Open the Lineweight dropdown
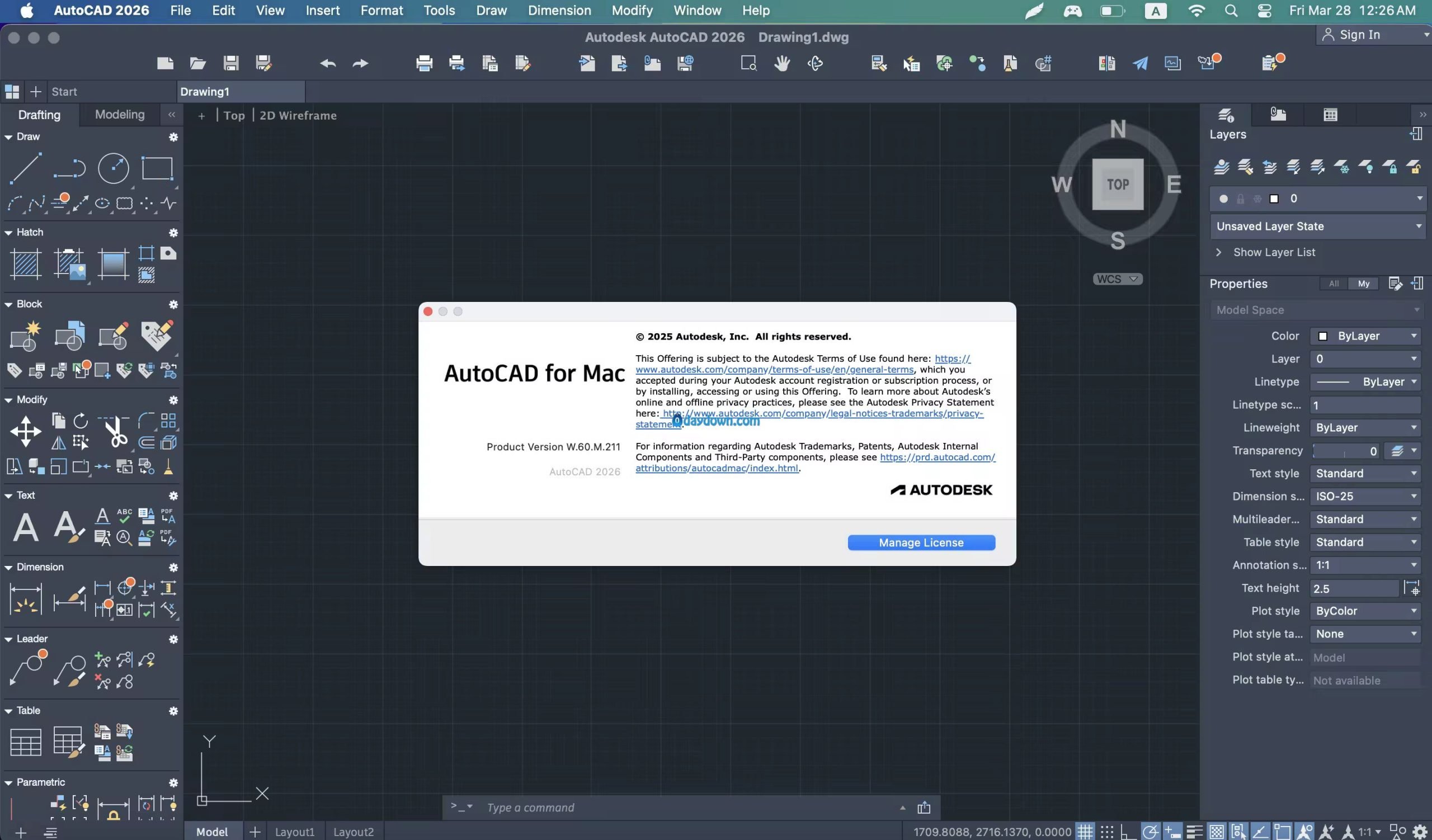The height and width of the screenshot is (840, 1432). 1365,428
